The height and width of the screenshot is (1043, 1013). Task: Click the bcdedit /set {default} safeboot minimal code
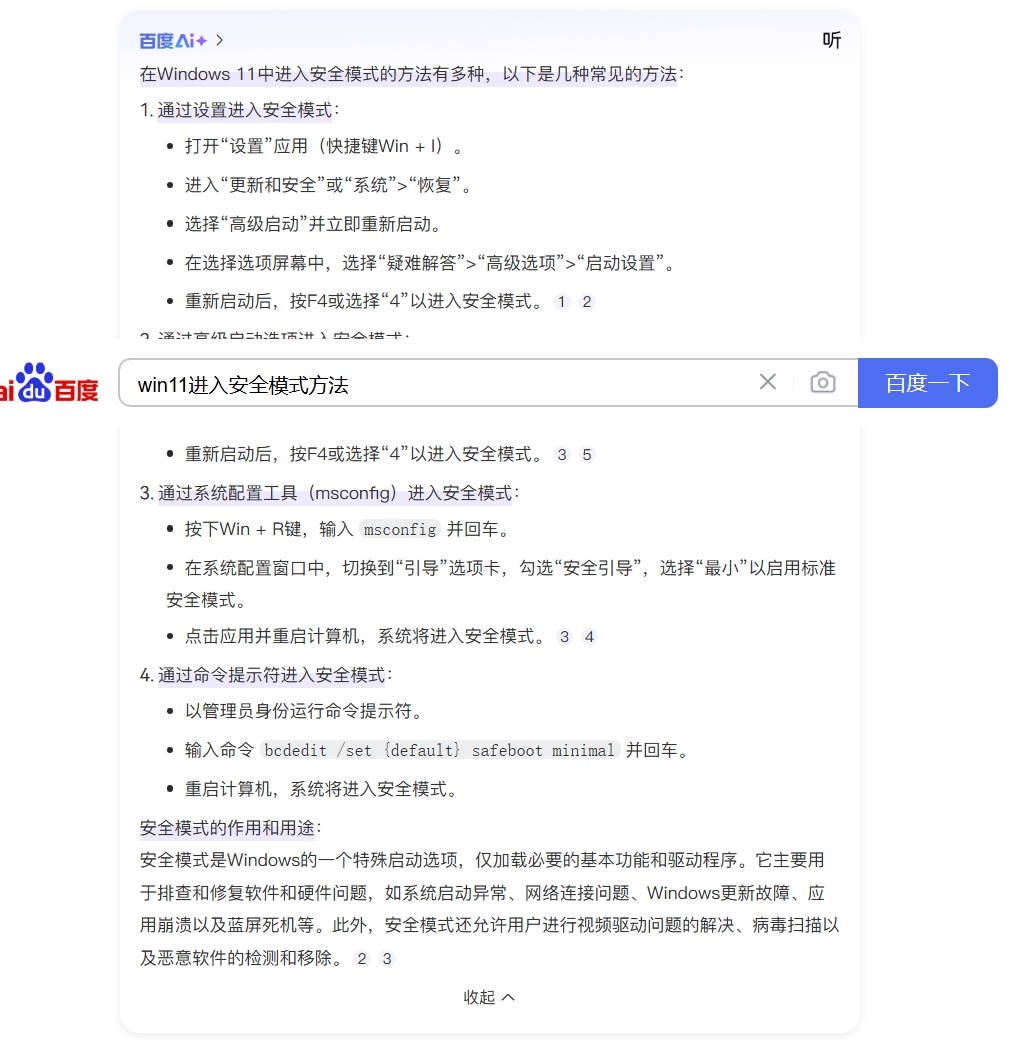point(440,750)
